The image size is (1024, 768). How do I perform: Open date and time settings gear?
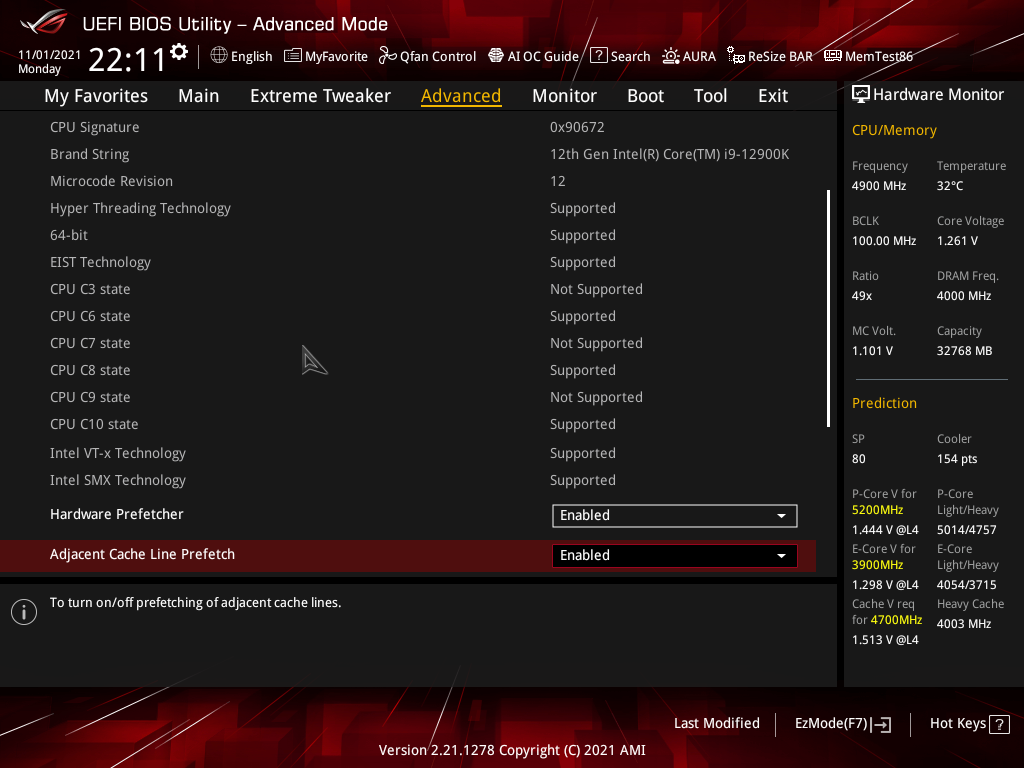tap(179, 52)
